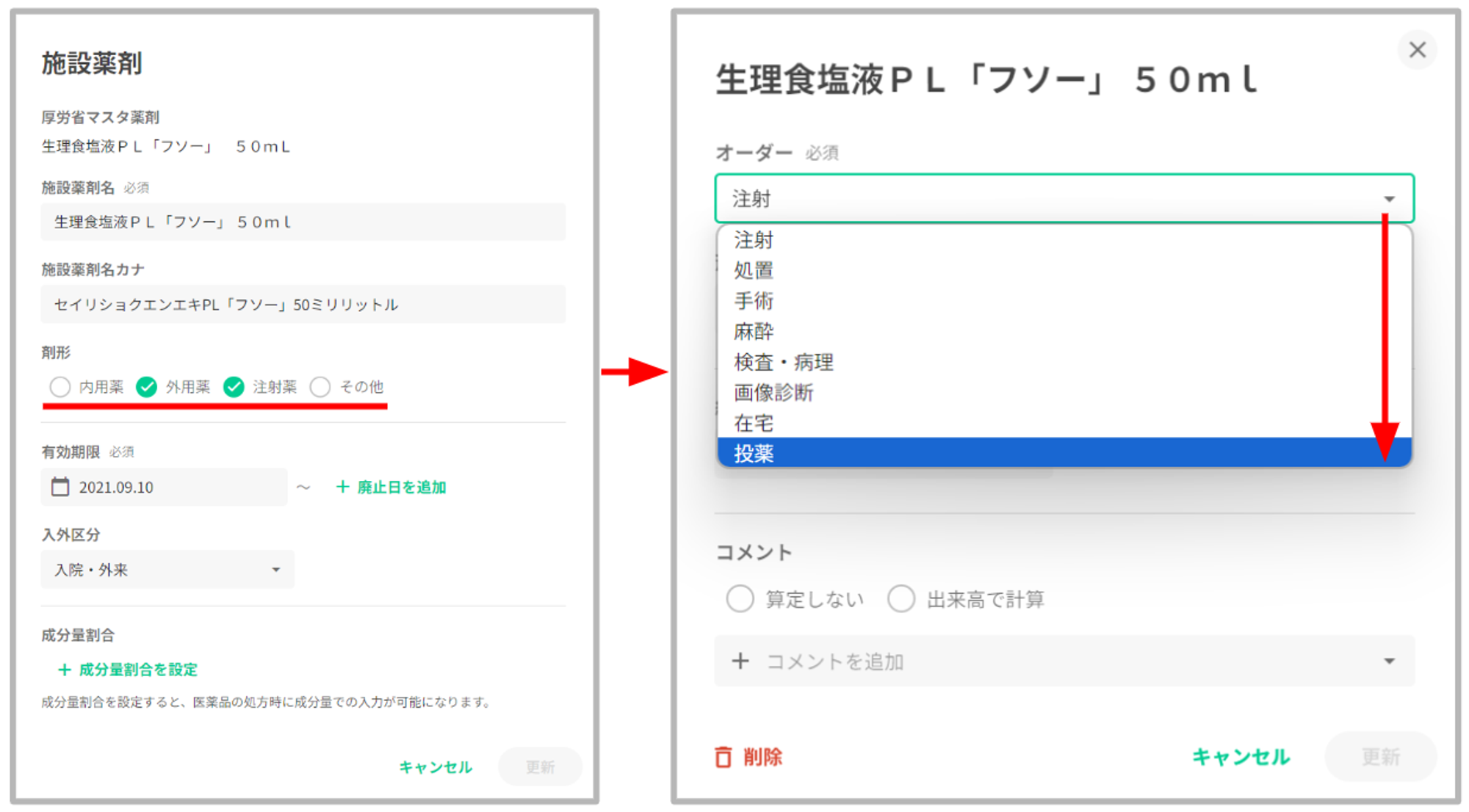Choose 検査・病理 in the dropdown list

(x=783, y=362)
